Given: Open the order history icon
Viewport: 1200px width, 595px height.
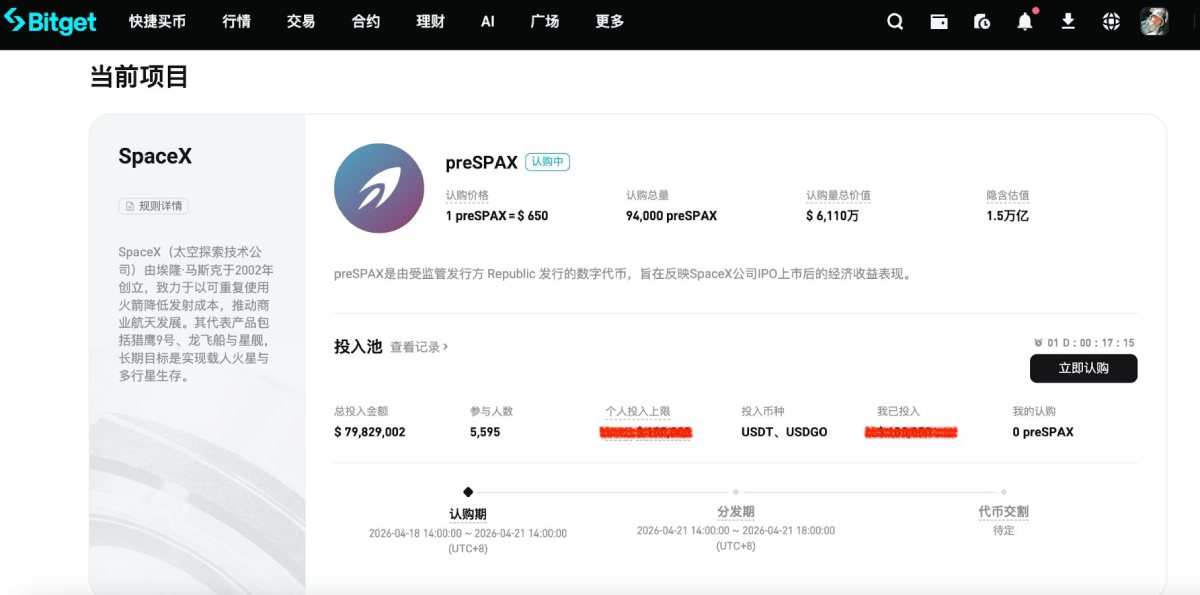Looking at the screenshot, I should click(981, 21).
